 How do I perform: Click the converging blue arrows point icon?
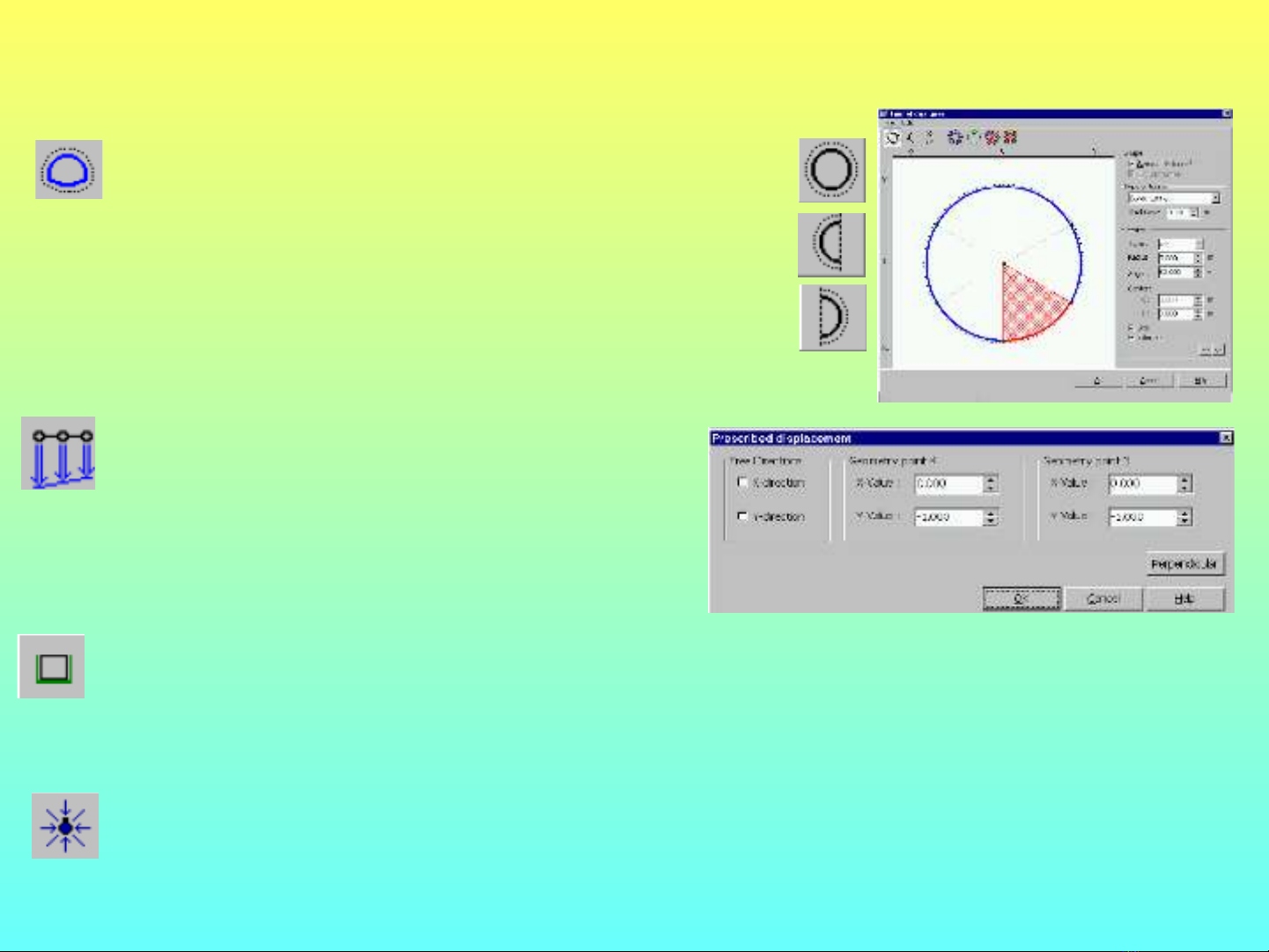(65, 826)
